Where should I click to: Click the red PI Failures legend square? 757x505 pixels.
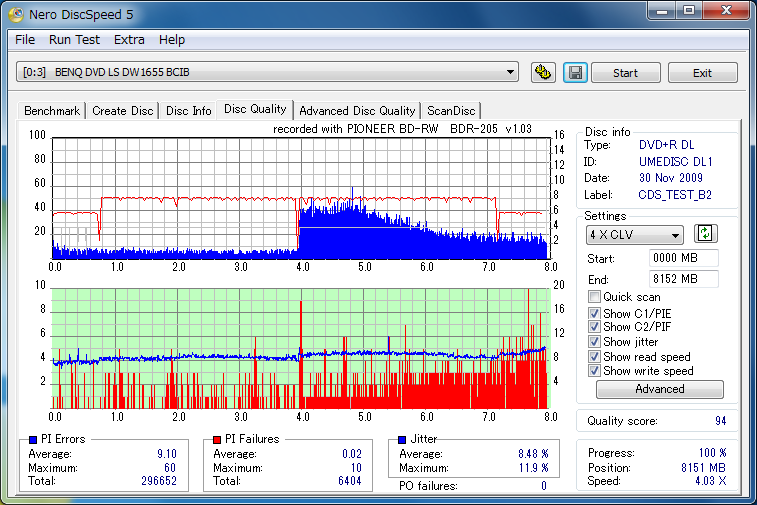(x=218, y=439)
